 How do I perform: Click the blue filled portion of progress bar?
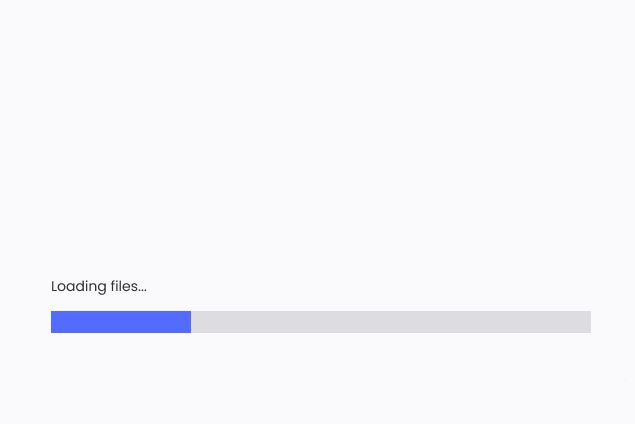pyautogui.click(x=121, y=322)
